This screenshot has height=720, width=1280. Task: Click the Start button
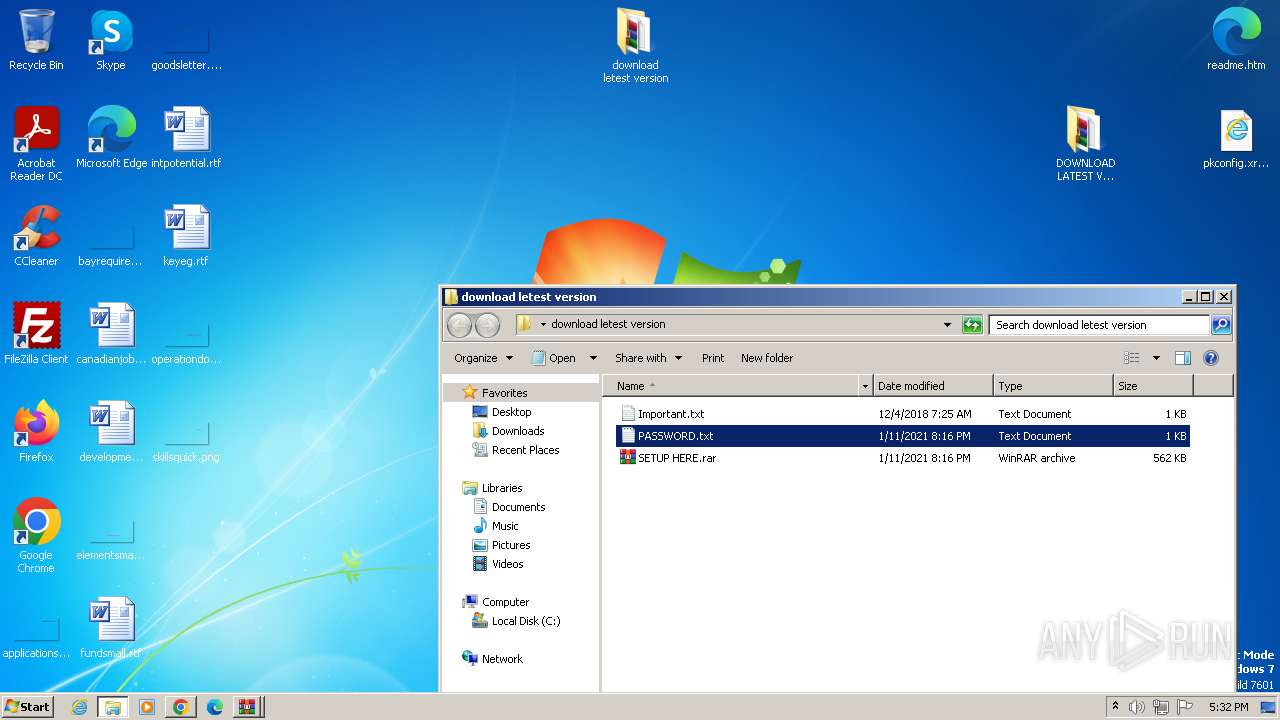tap(28, 707)
